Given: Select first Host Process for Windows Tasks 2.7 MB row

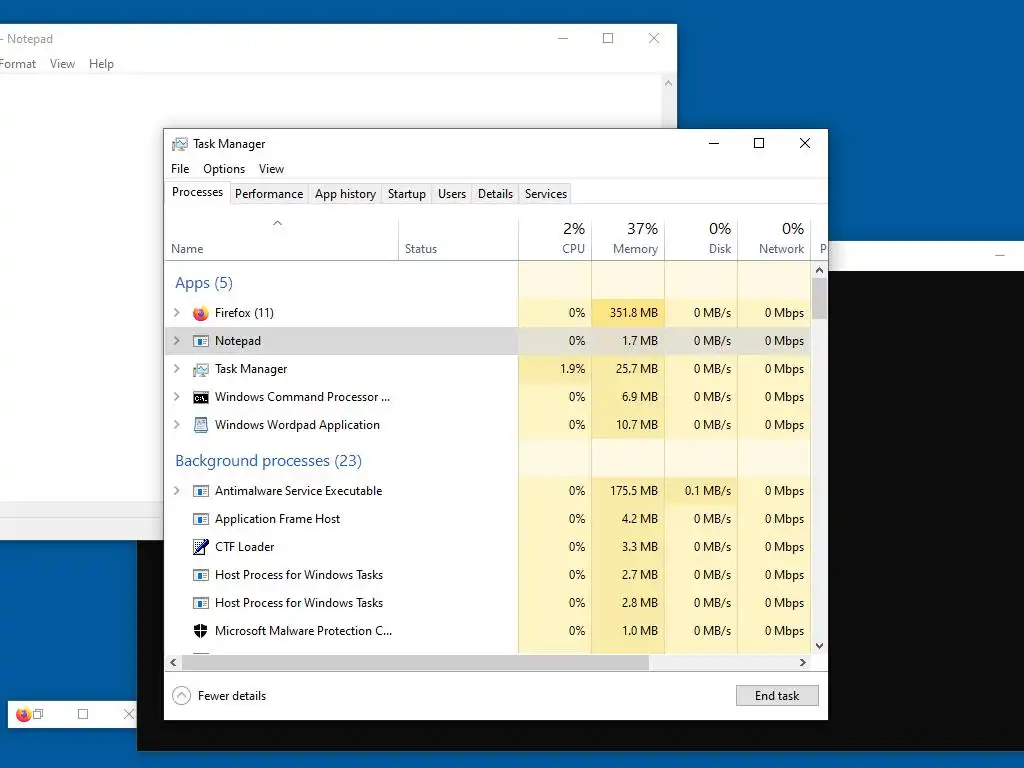Looking at the screenshot, I should 487,575.
